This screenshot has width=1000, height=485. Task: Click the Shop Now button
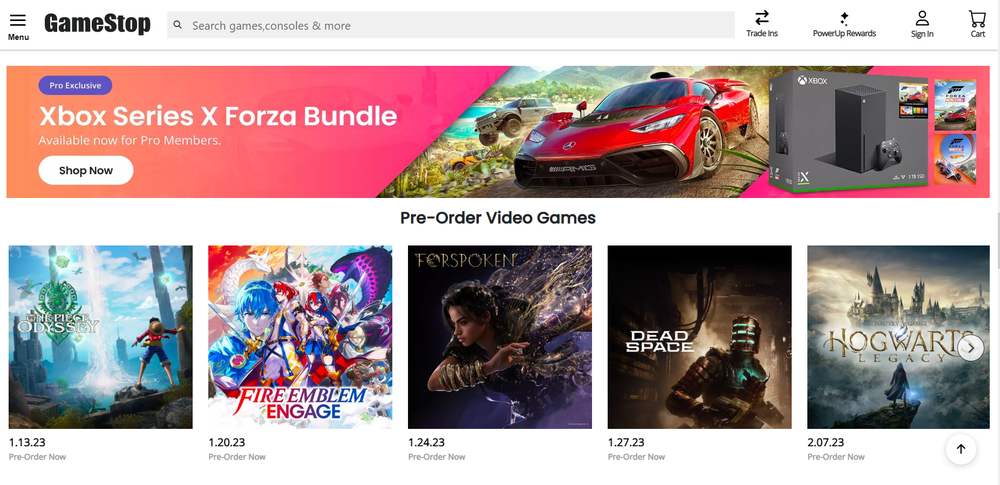[x=86, y=170]
